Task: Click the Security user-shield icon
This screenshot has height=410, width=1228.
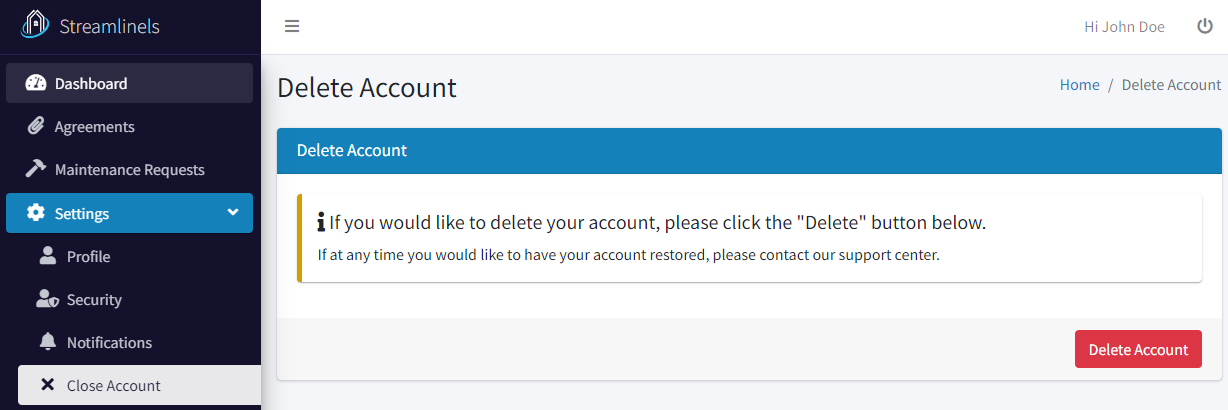Action: [48, 299]
